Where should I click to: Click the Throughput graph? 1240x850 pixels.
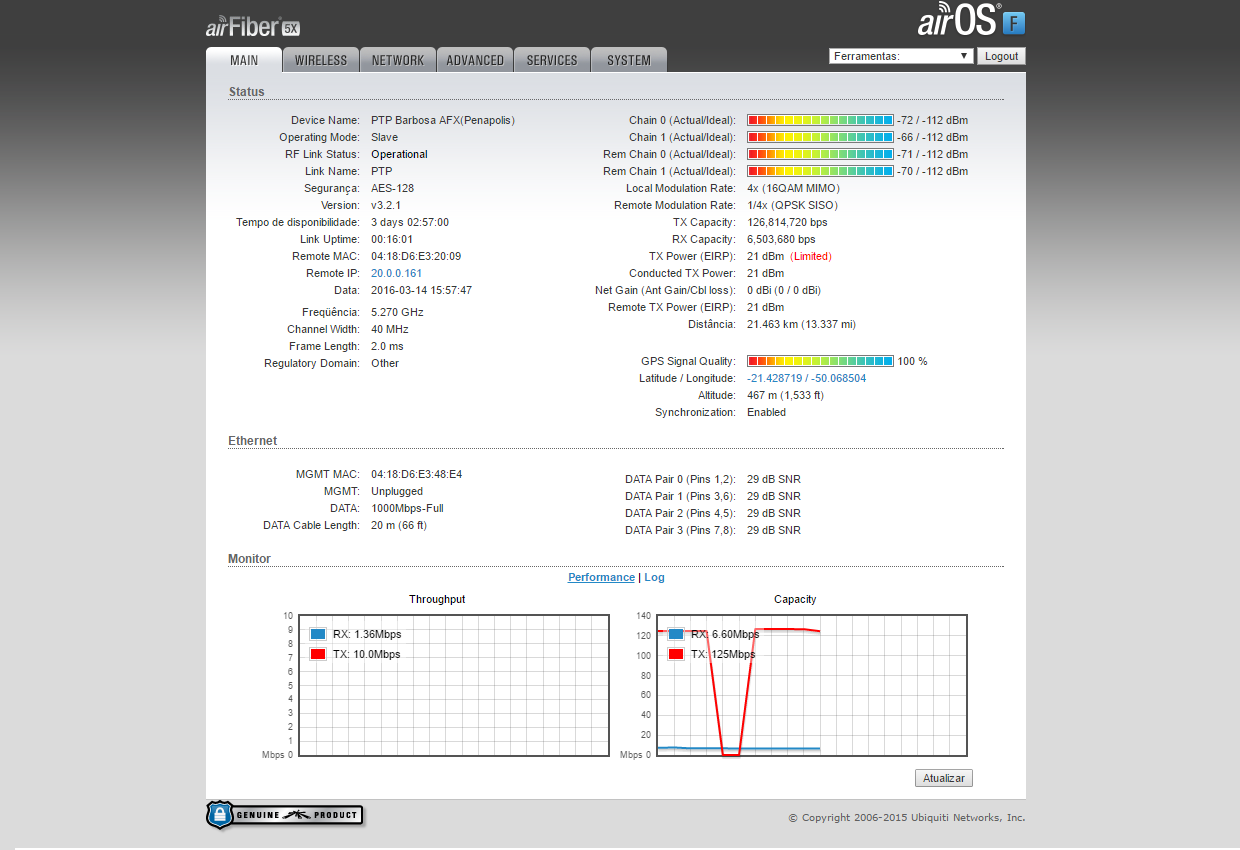pyautogui.click(x=454, y=685)
